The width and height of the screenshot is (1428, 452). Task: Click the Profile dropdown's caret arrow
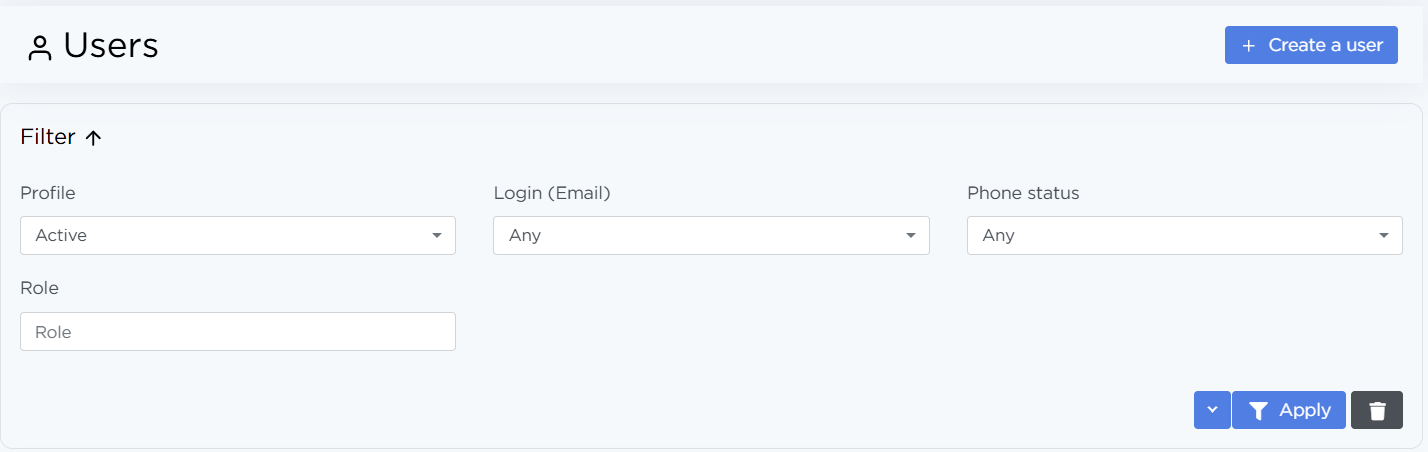coord(437,236)
